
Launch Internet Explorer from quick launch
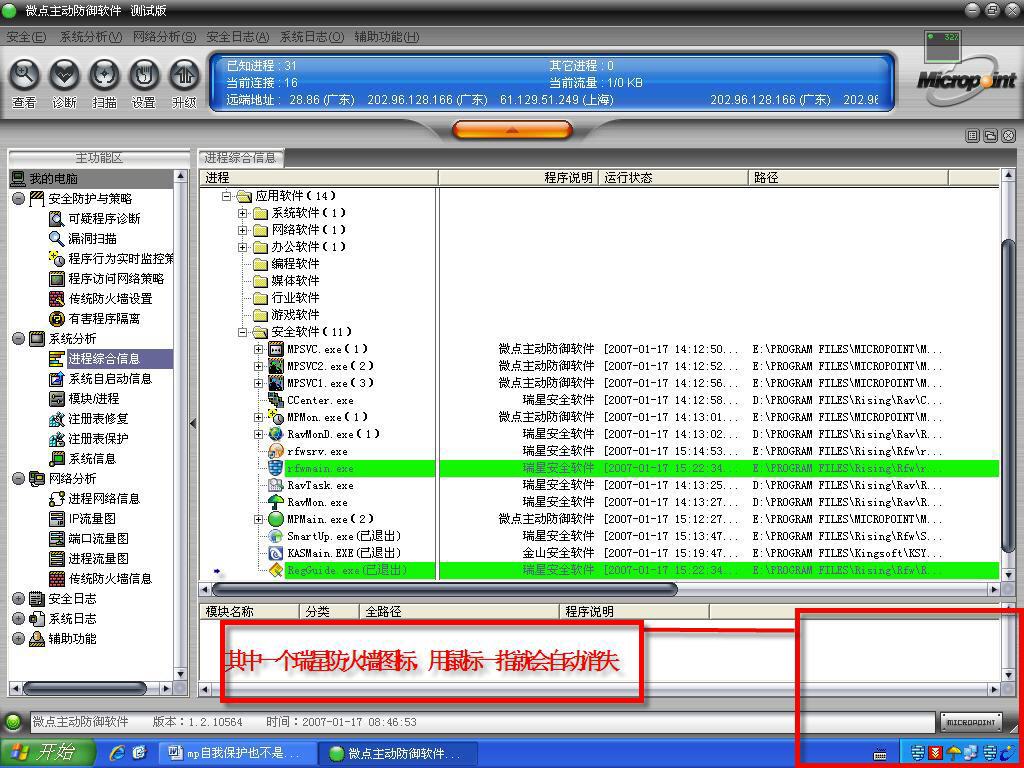118,754
